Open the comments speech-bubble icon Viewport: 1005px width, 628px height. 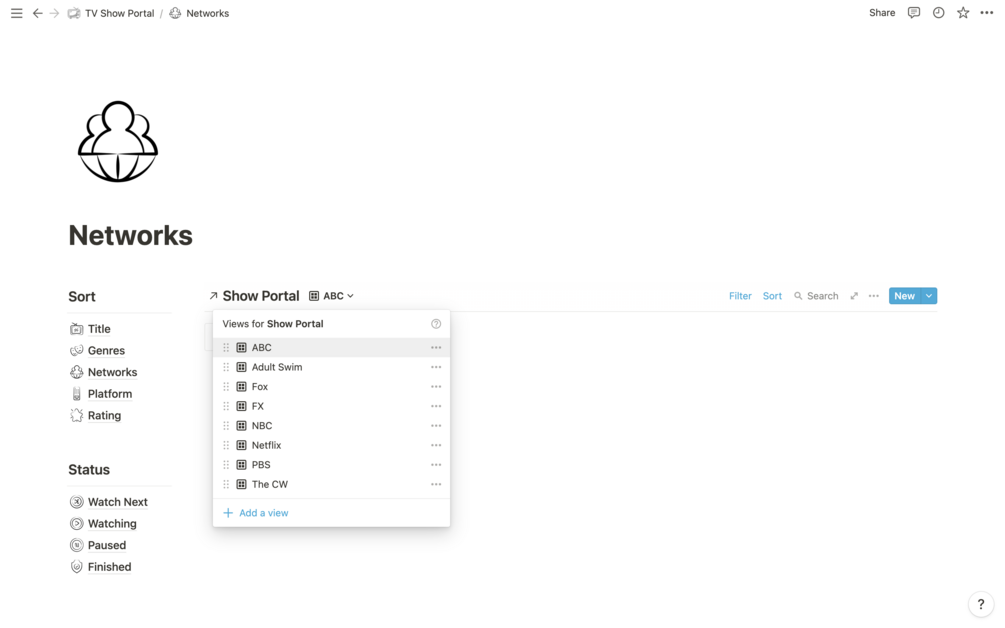(x=914, y=13)
